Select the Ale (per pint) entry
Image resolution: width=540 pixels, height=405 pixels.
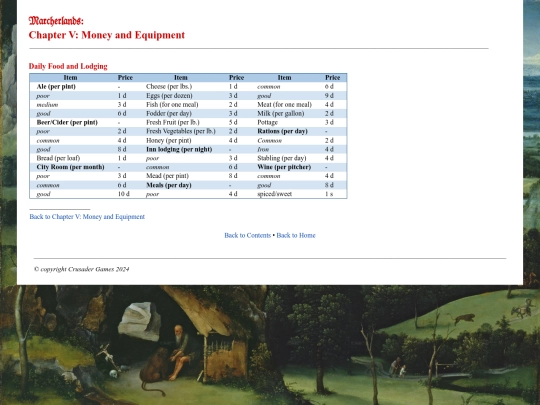(56, 86)
